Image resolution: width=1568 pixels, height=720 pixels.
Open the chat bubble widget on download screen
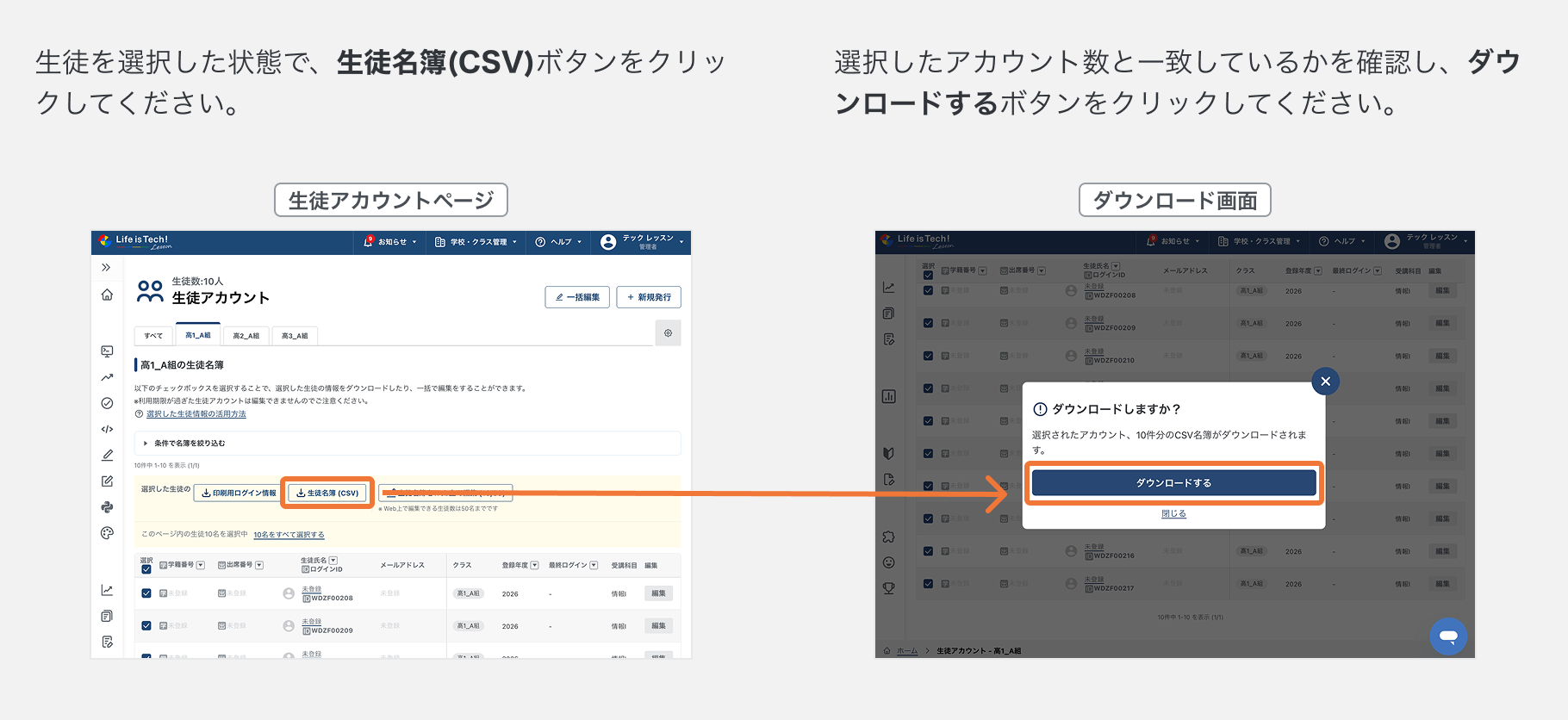(x=1448, y=636)
